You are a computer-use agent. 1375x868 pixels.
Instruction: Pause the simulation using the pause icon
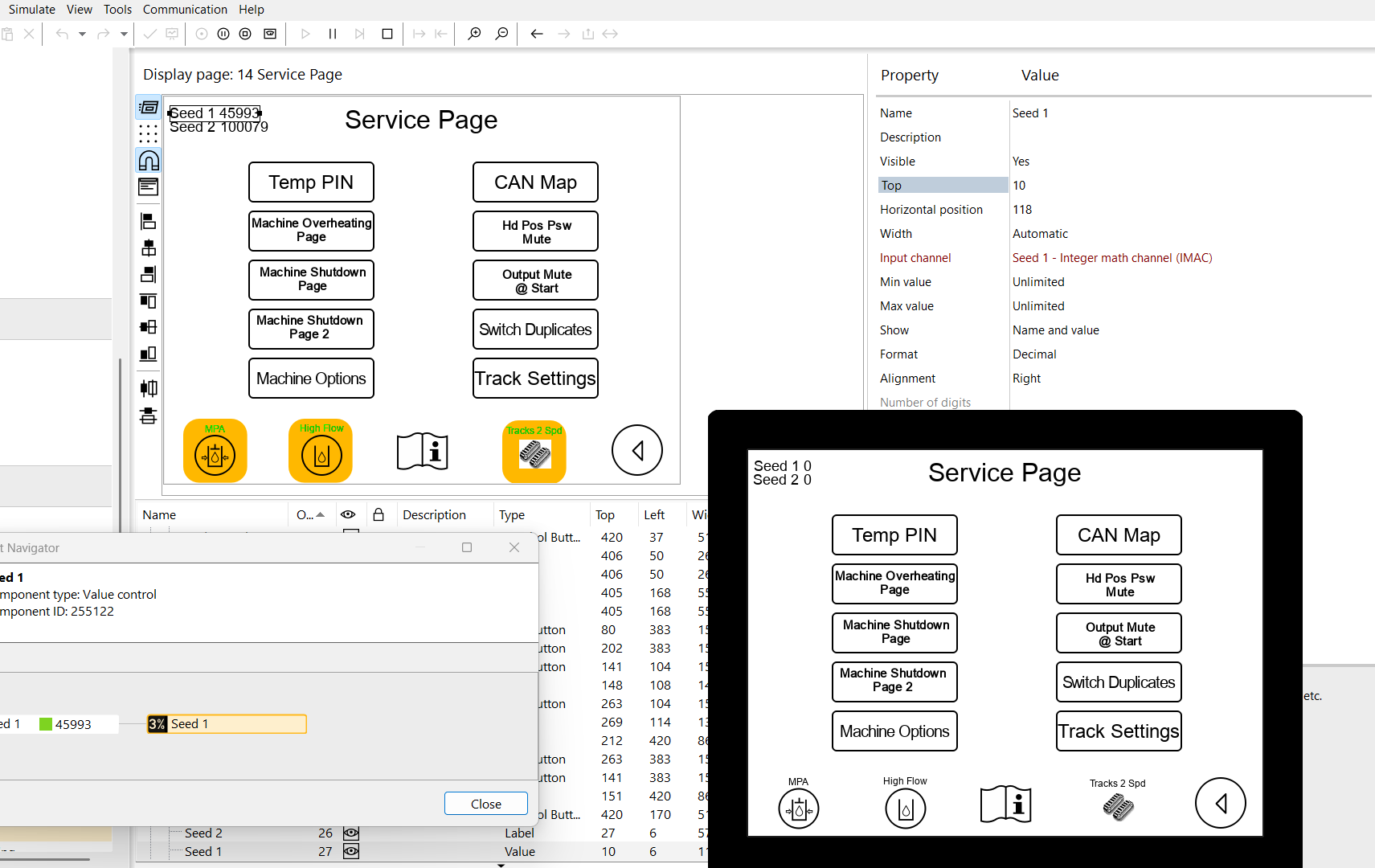333,34
